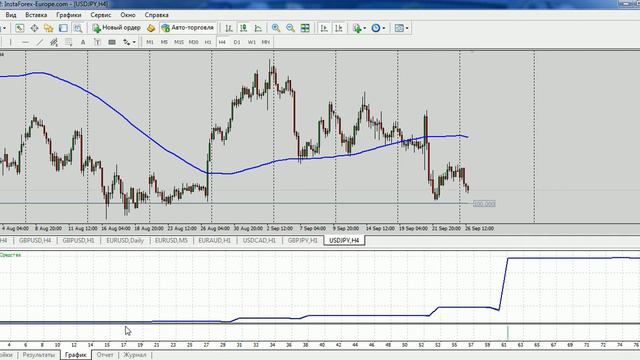Switch to the GBPJPY,H1 chart tab
This screenshot has width=640, height=360.
click(x=302, y=240)
